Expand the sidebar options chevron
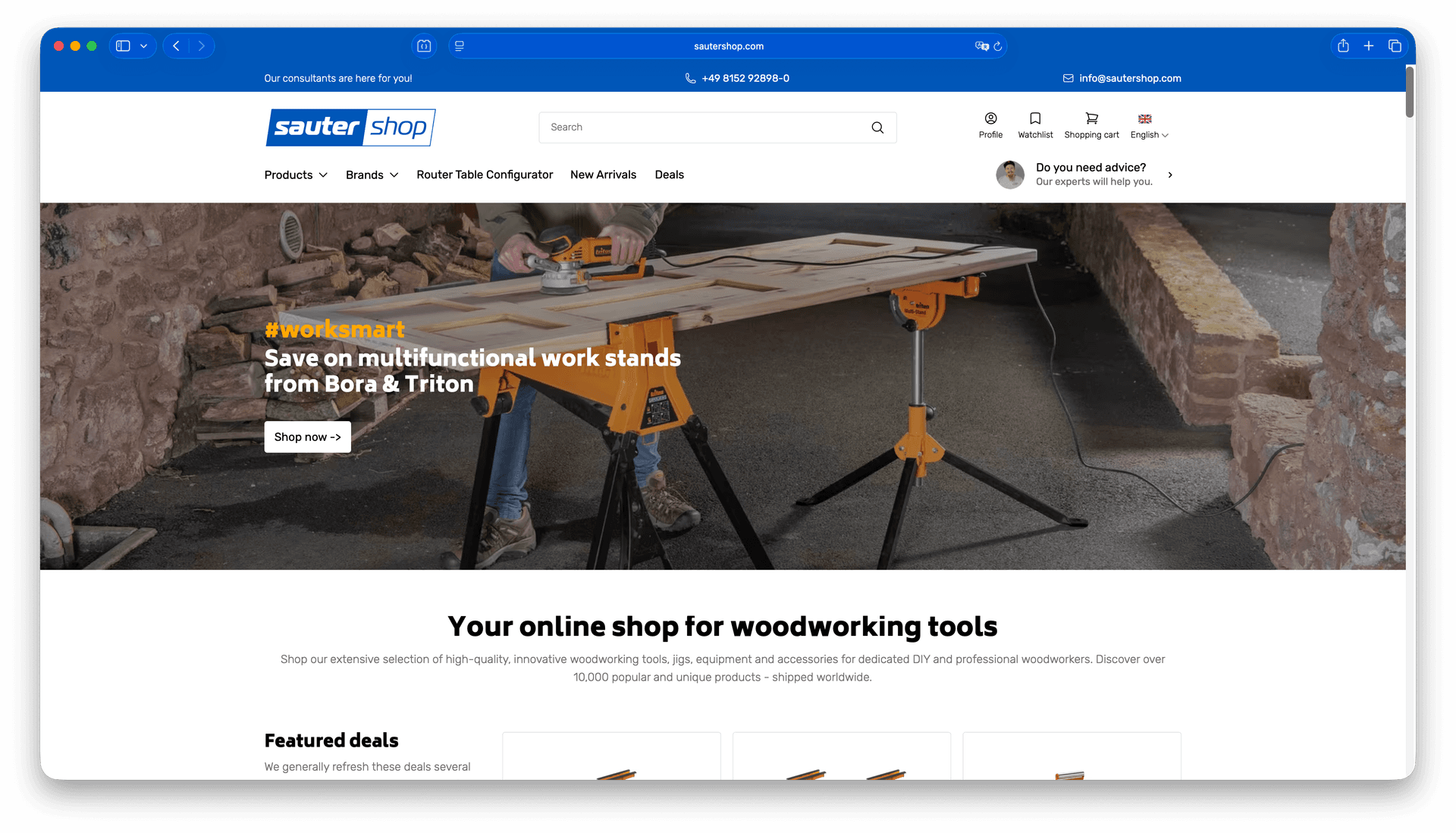 tap(143, 46)
